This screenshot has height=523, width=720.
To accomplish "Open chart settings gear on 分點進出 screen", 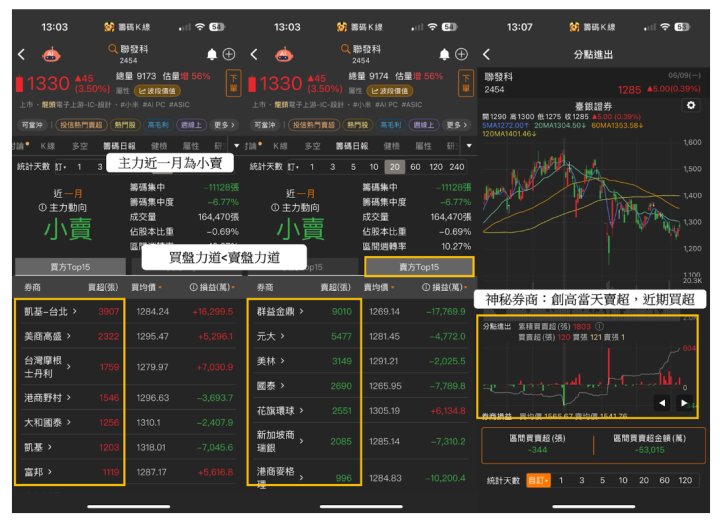I will (691, 105).
